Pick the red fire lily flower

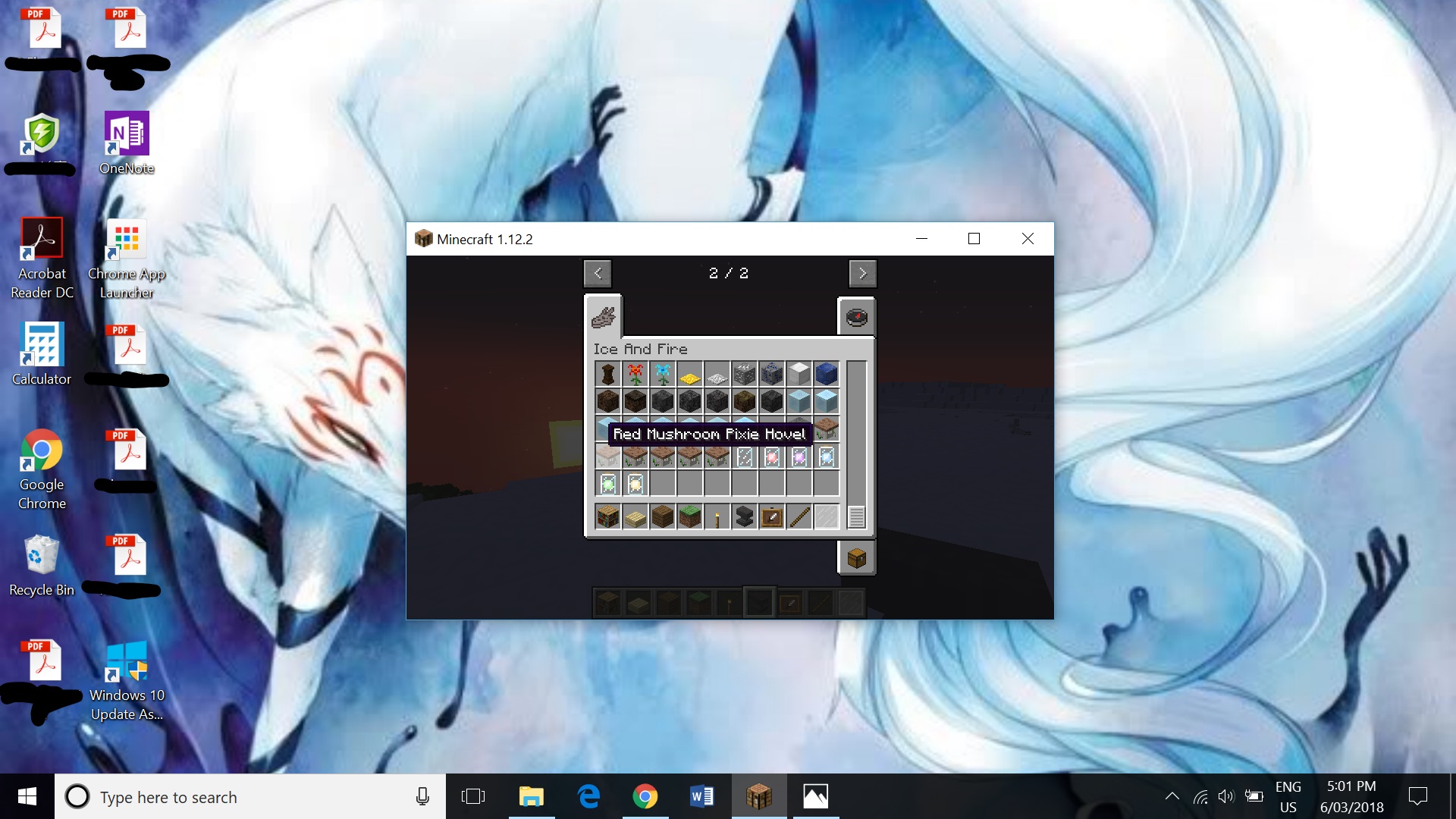click(635, 372)
